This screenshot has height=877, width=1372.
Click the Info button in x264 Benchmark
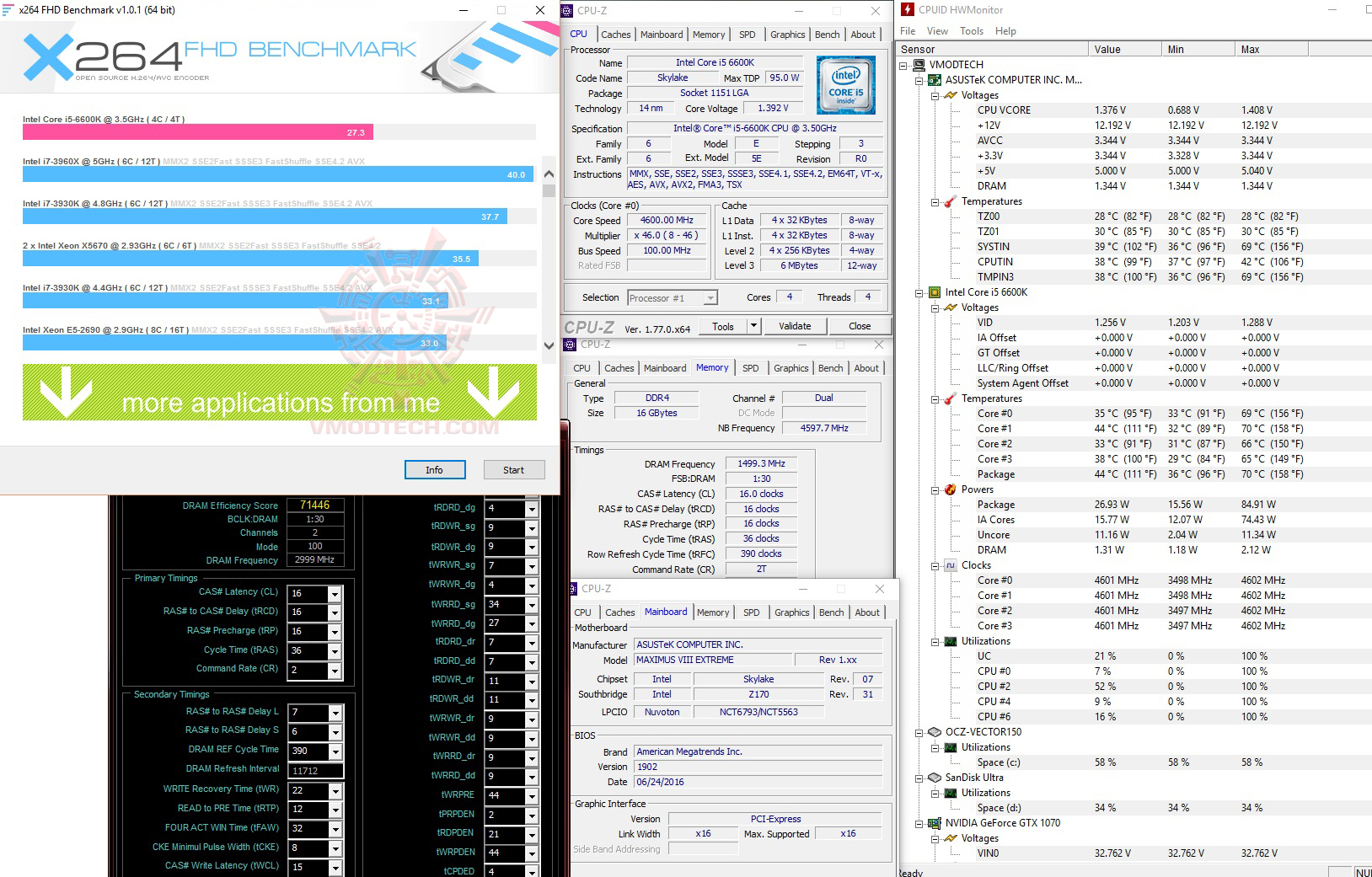[435, 470]
